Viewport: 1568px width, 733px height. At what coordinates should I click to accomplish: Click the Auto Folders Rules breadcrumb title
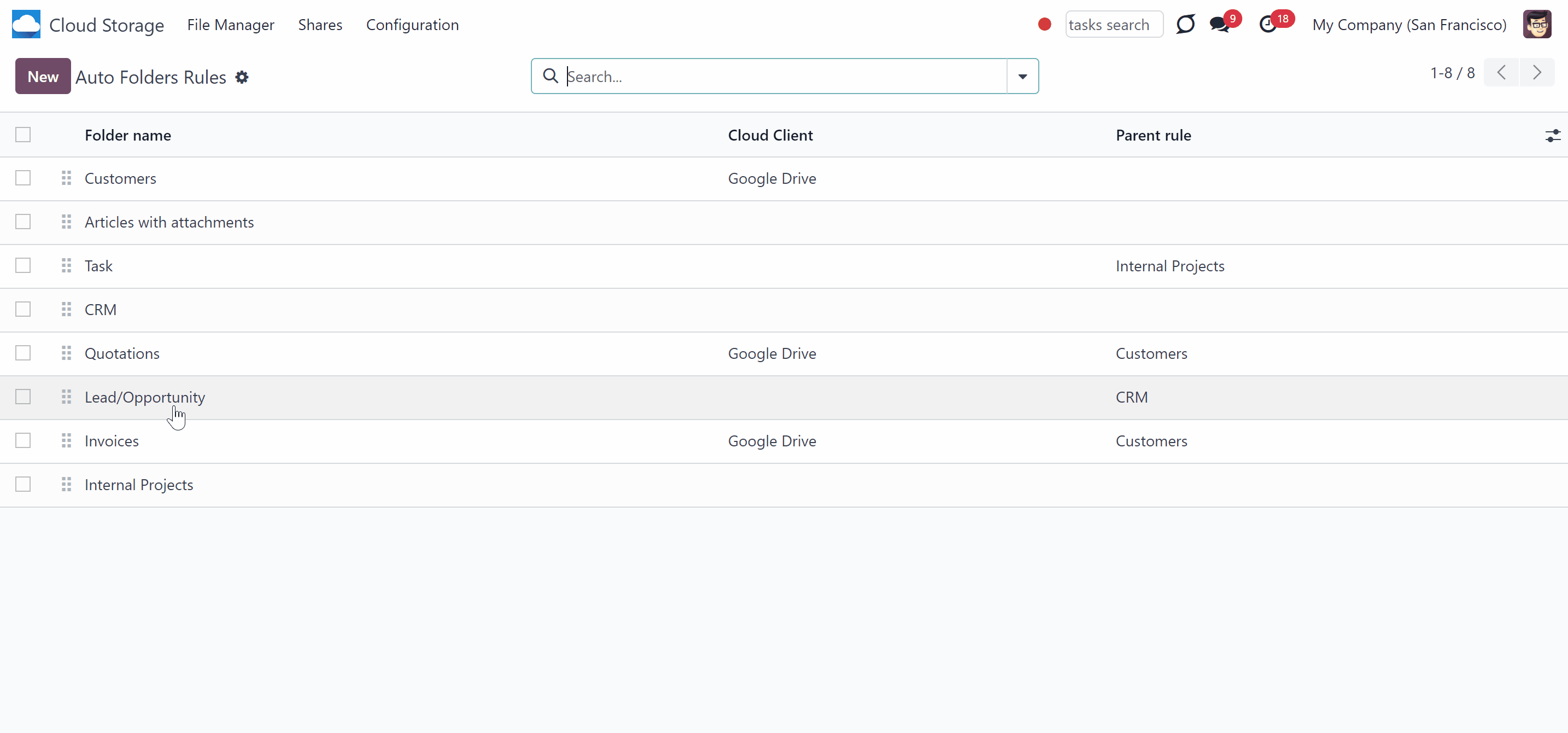(x=151, y=77)
